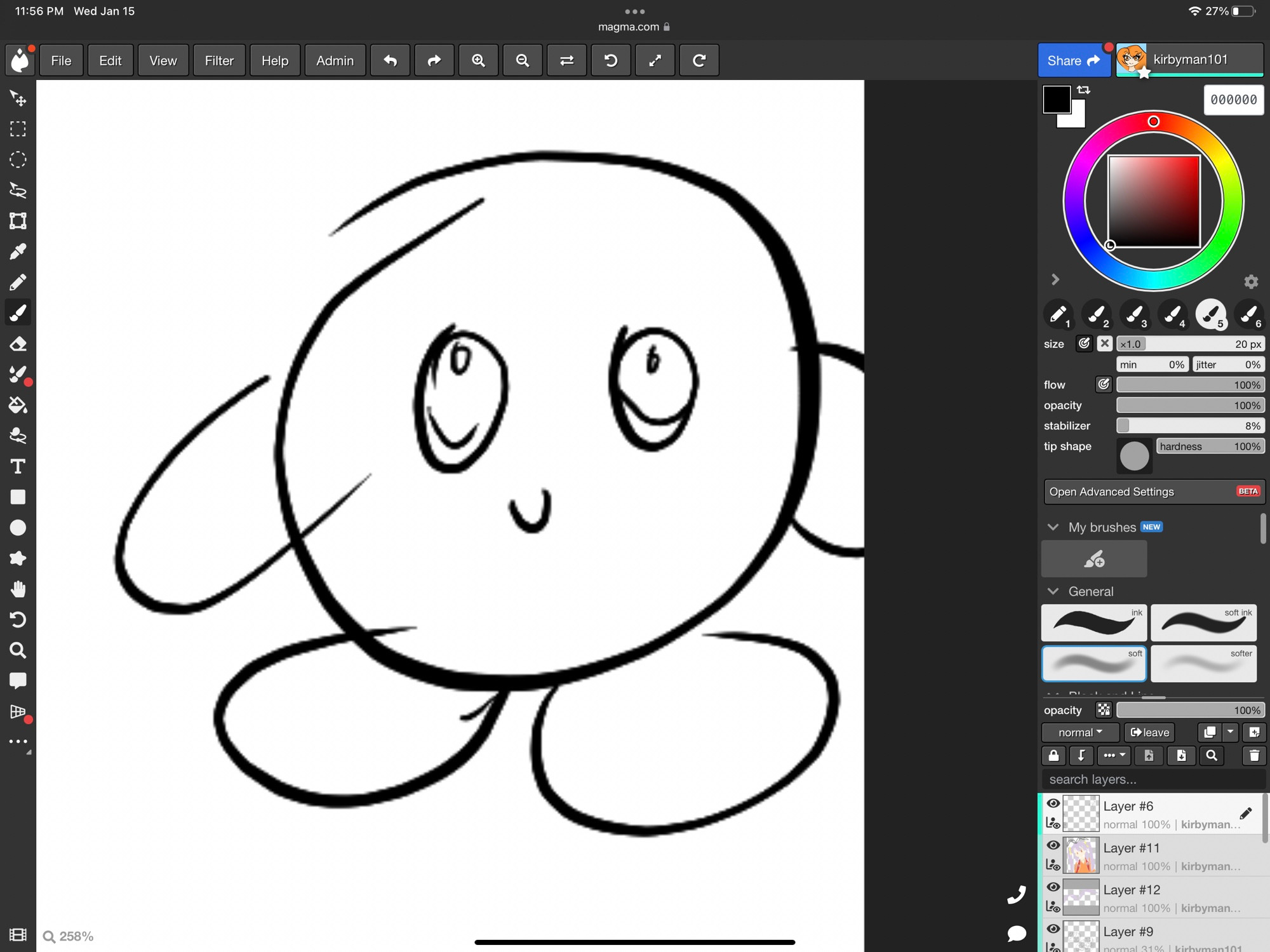Toggle visibility of Layer #6
This screenshot has width=1270, height=952.
pyautogui.click(x=1053, y=803)
